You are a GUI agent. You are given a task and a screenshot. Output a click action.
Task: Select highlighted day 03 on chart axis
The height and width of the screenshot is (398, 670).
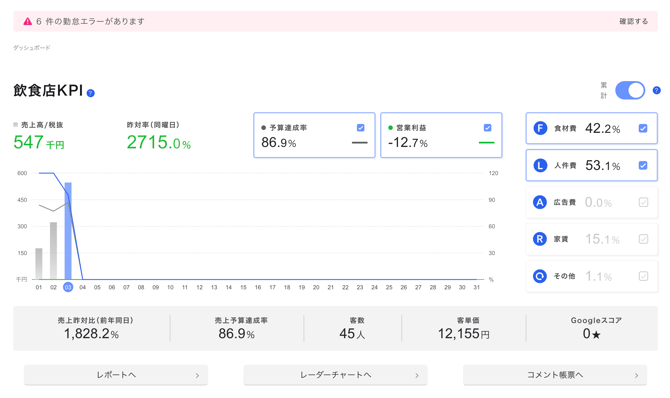(x=68, y=287)
